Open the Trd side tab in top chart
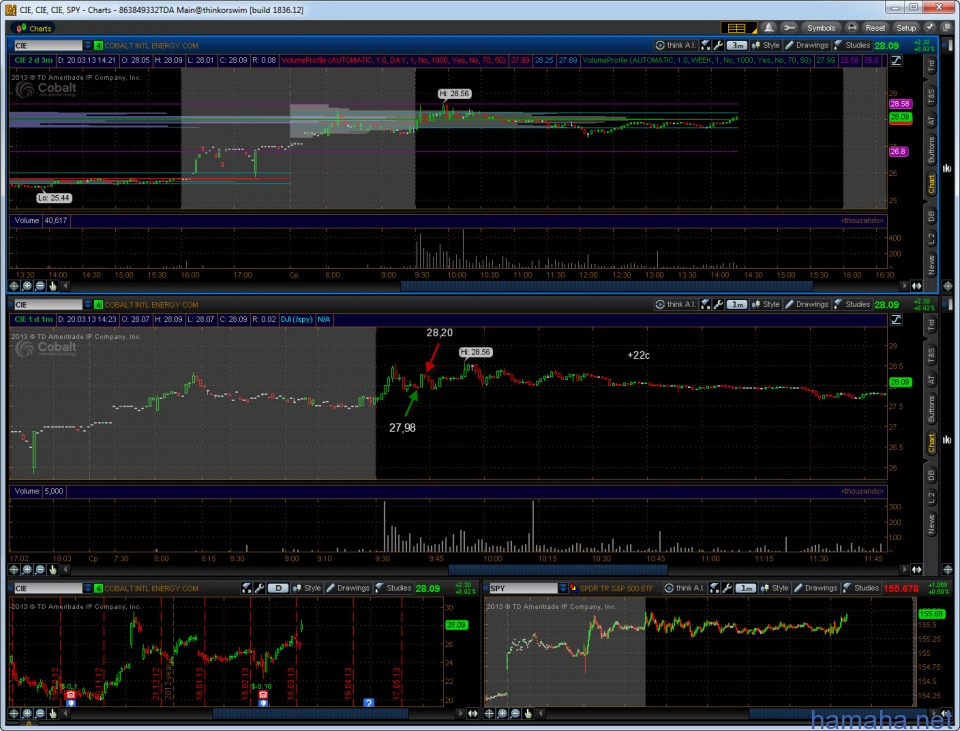This screenshot has width=960, height=731. 931,66
